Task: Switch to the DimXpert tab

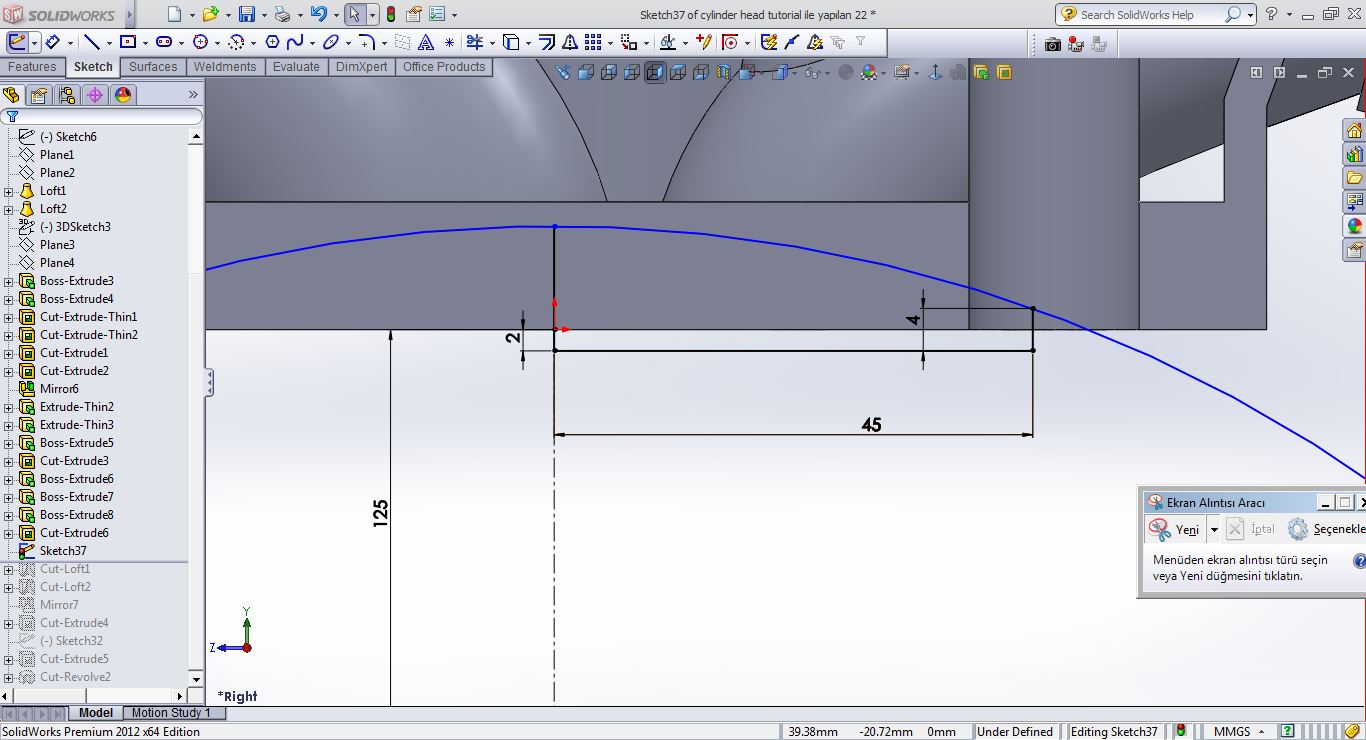Action: (x=361, y=67)
